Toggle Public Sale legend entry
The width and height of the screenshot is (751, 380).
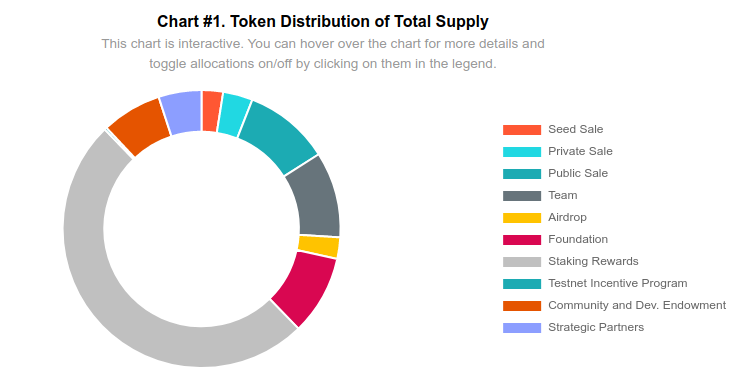point(555,173)
